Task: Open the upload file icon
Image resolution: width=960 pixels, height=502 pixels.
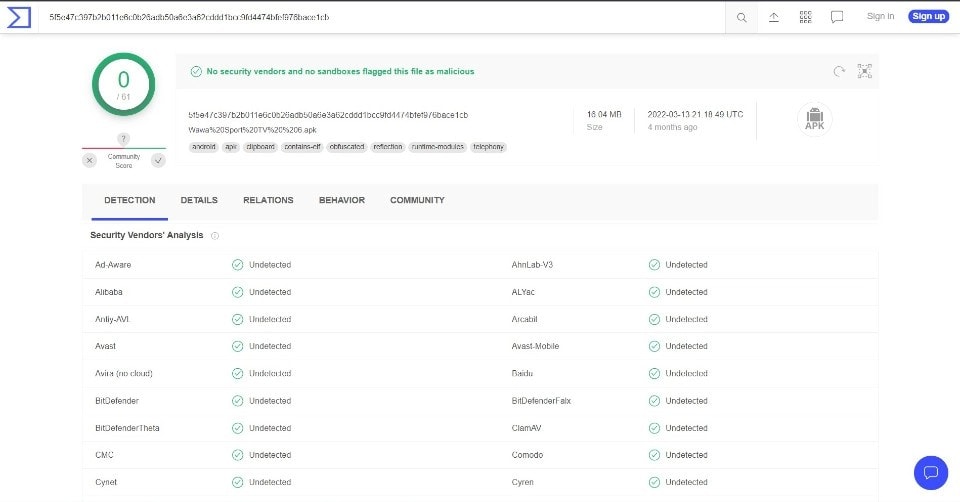Action: tap(774, 17)
